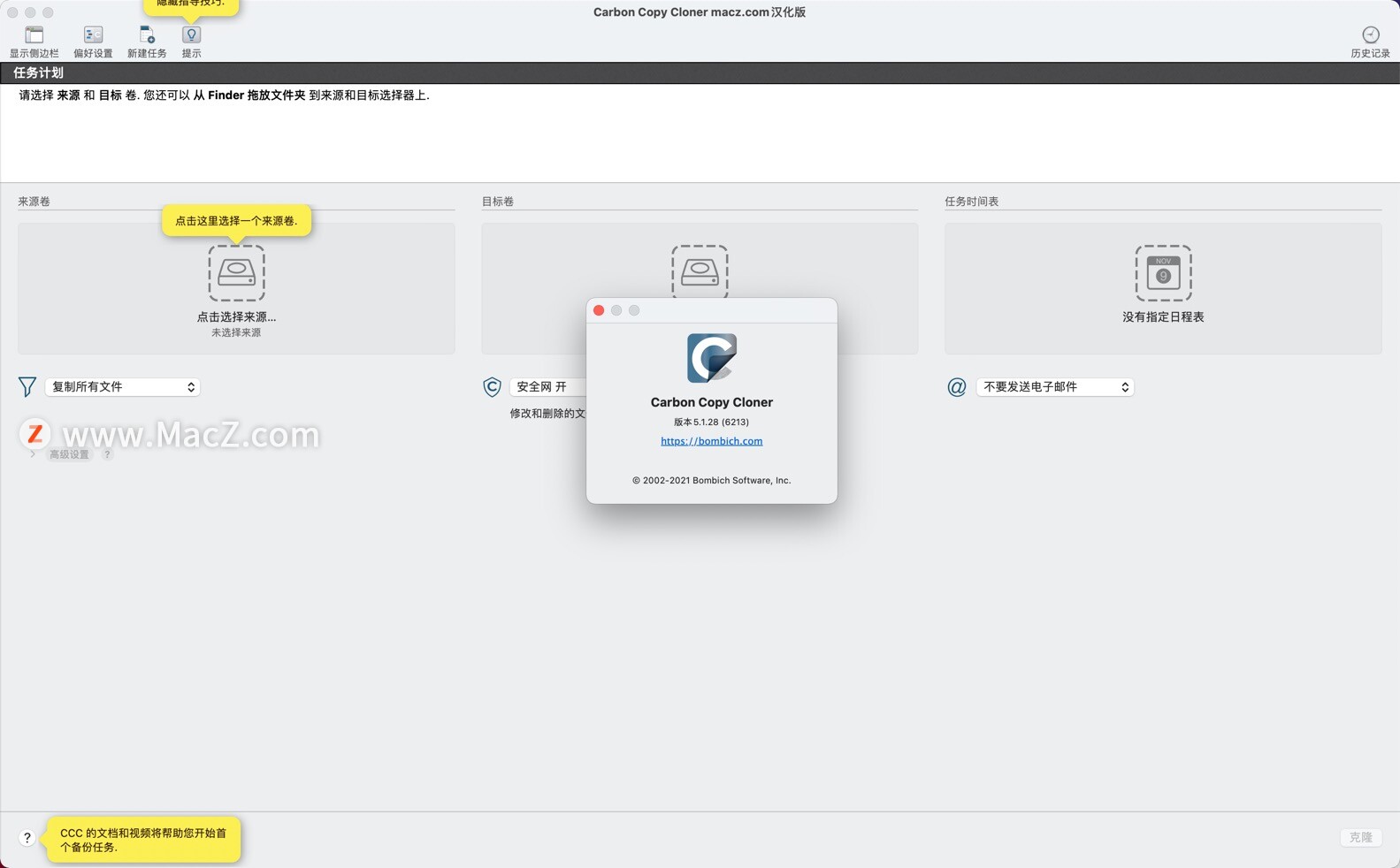The height and width of the screenshot is (868, 1400).
Task: Open Preferences (偏好设置) from the toolbar
Action: (93, 35)
